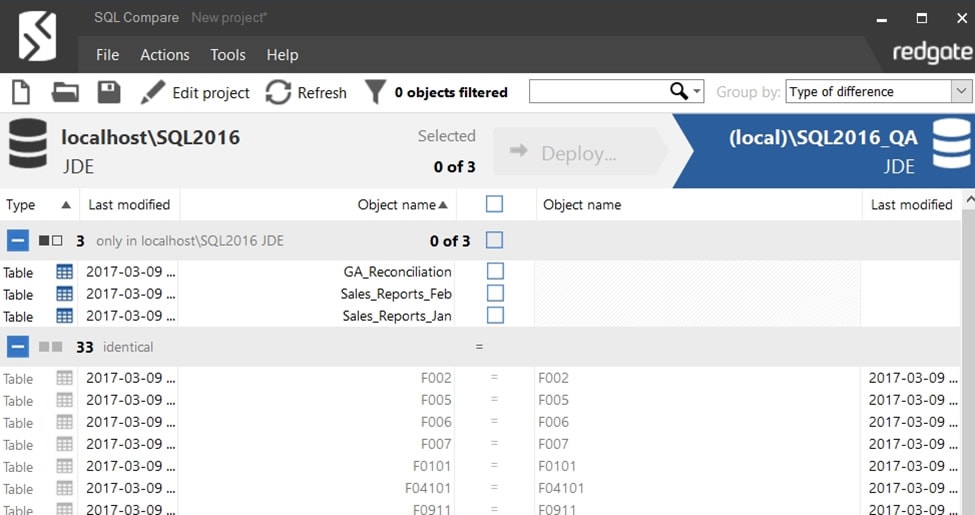The width and height of the screenshot is (975, 515).
Task: Select the Sales_Reports_Feb object name
Action: (396, 294)
